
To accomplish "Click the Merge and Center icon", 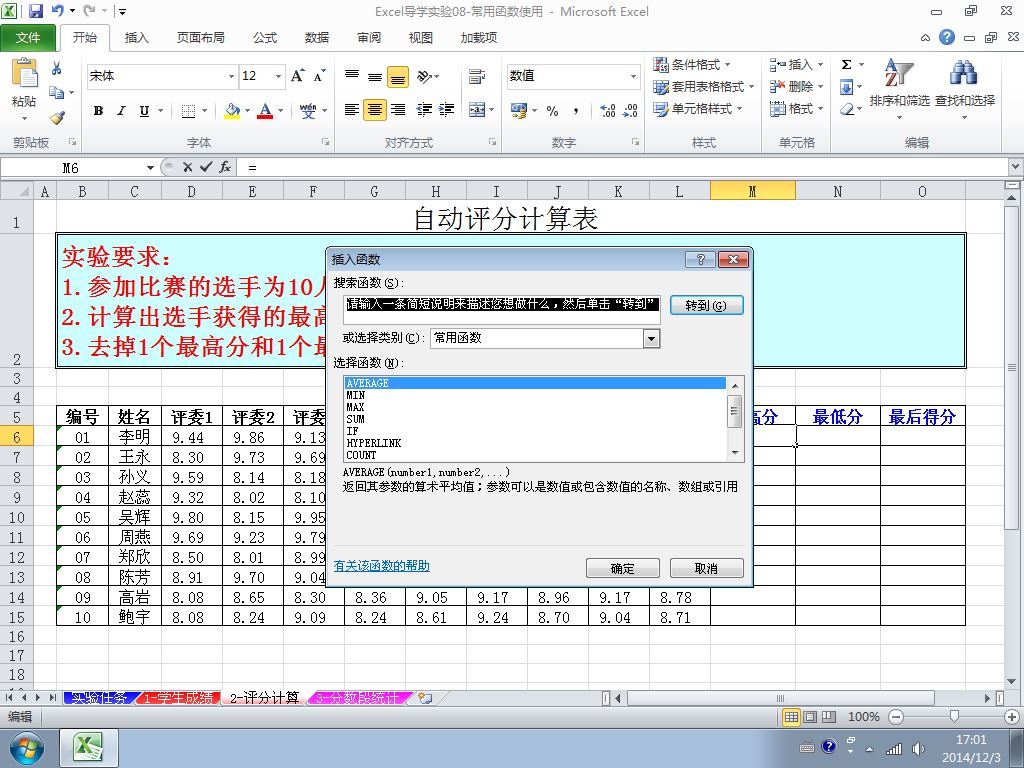I will pos(477,110).
